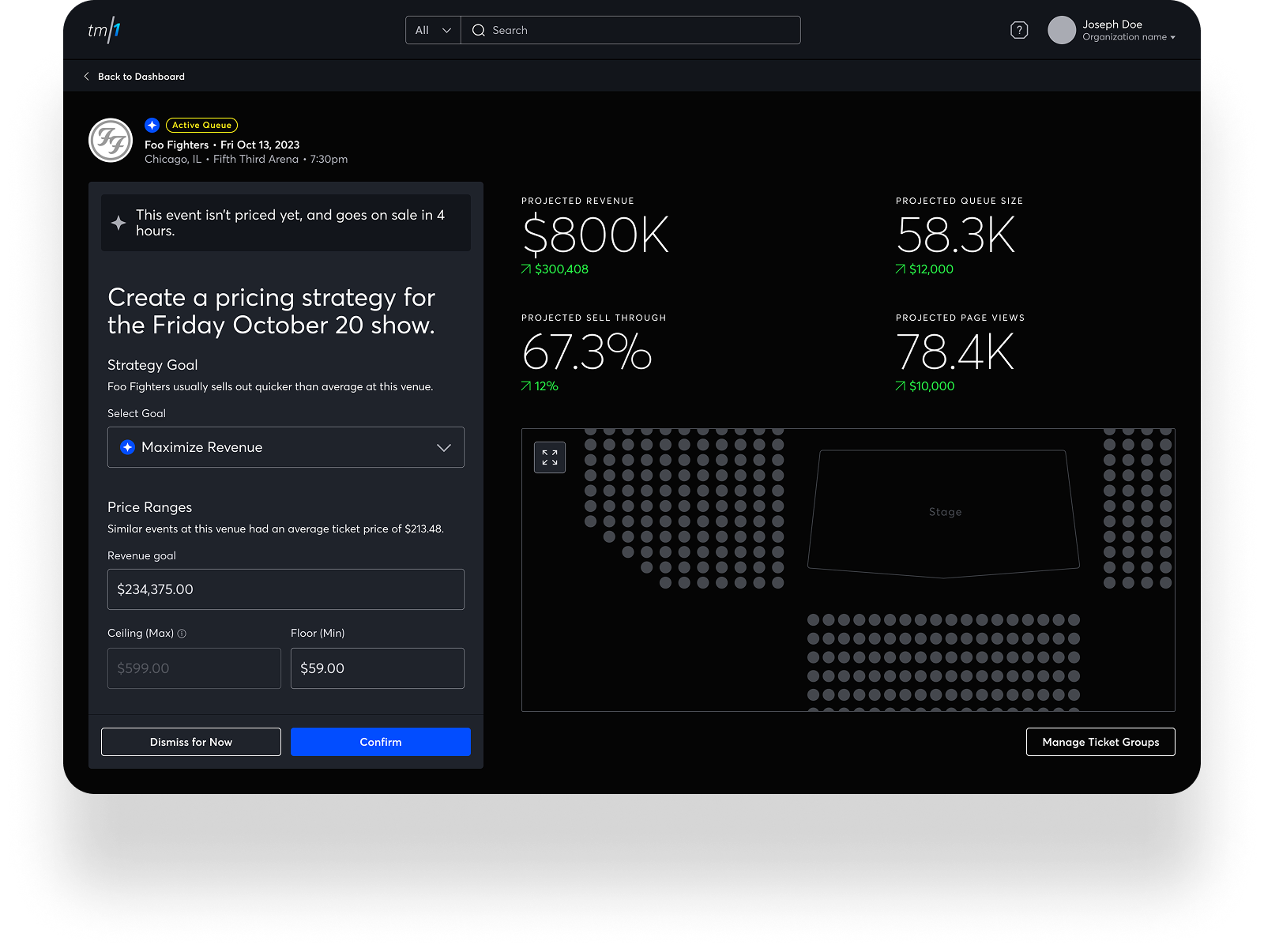Click the Foo Fighters event logo
The width and height of the screenshot is (1264, 952).
click(111, 141)
